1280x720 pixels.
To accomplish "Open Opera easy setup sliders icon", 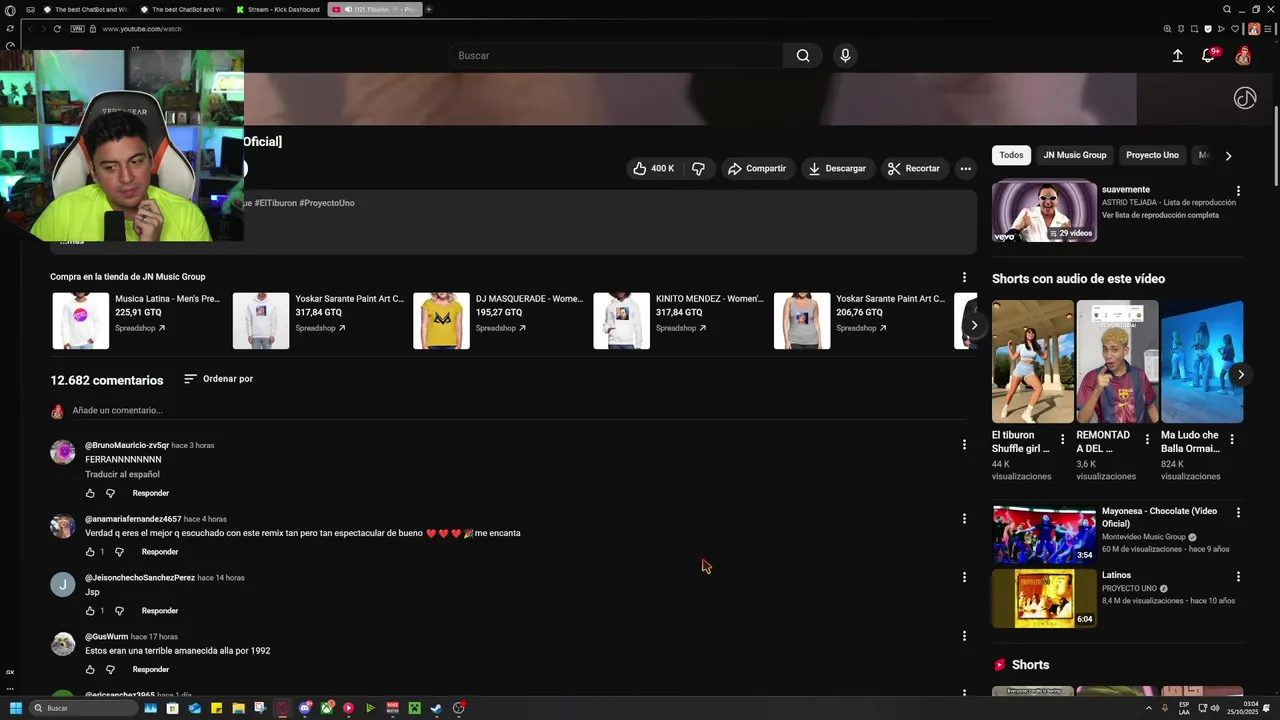I will 1270,29.
